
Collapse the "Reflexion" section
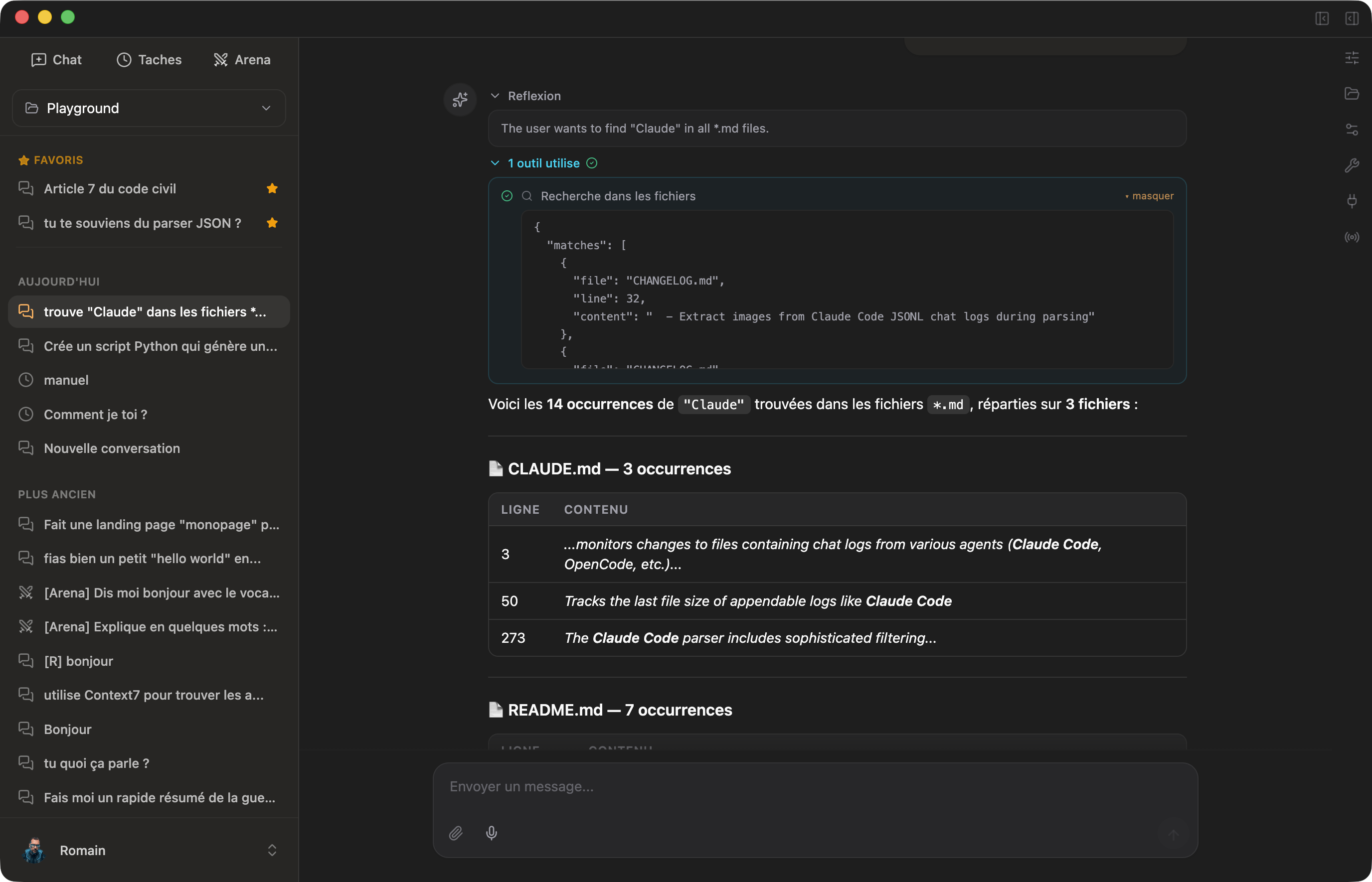[x=495, y=96]
